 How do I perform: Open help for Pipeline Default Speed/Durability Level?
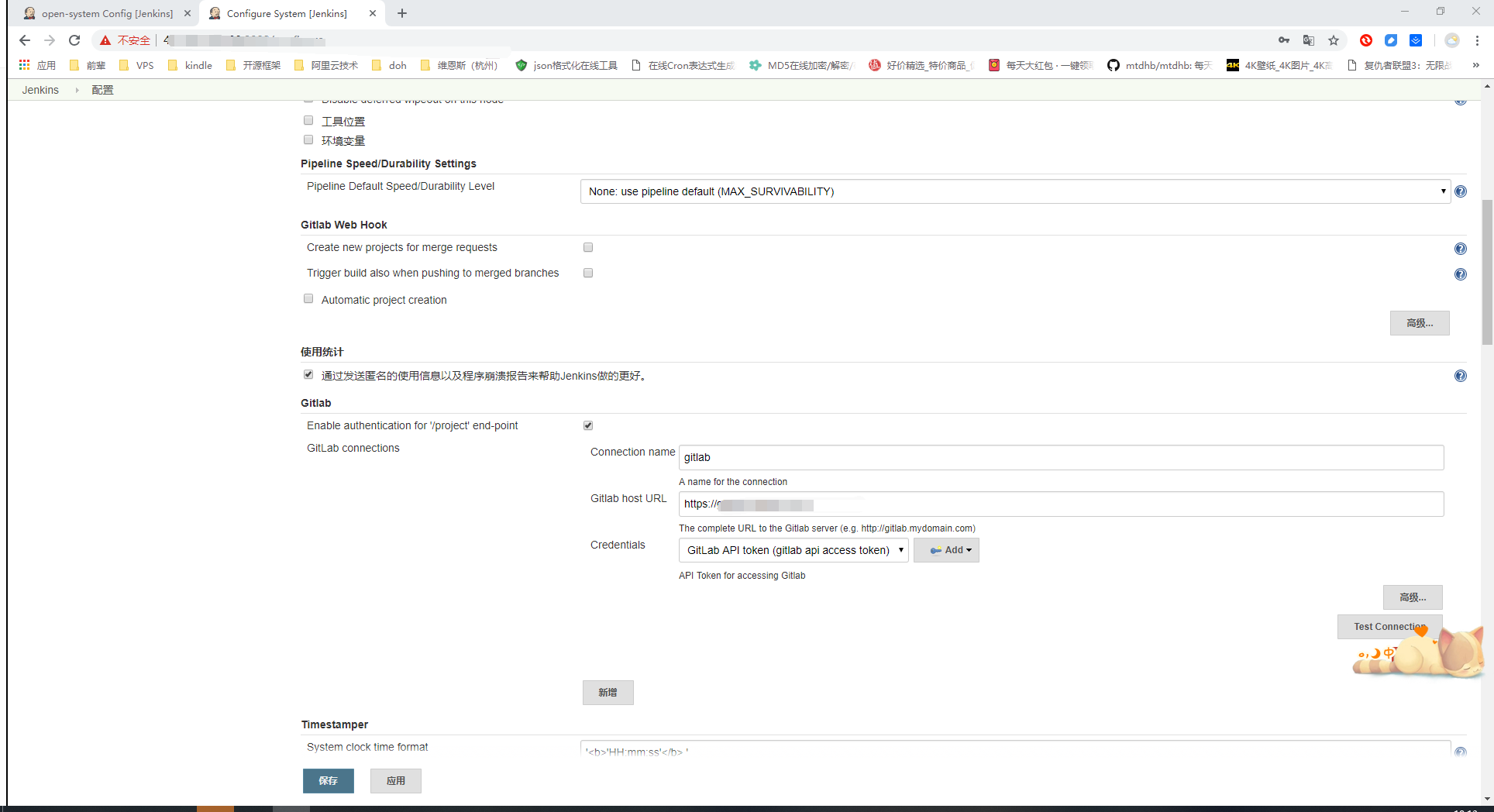pyautogui.click(x=1461, y=191)
